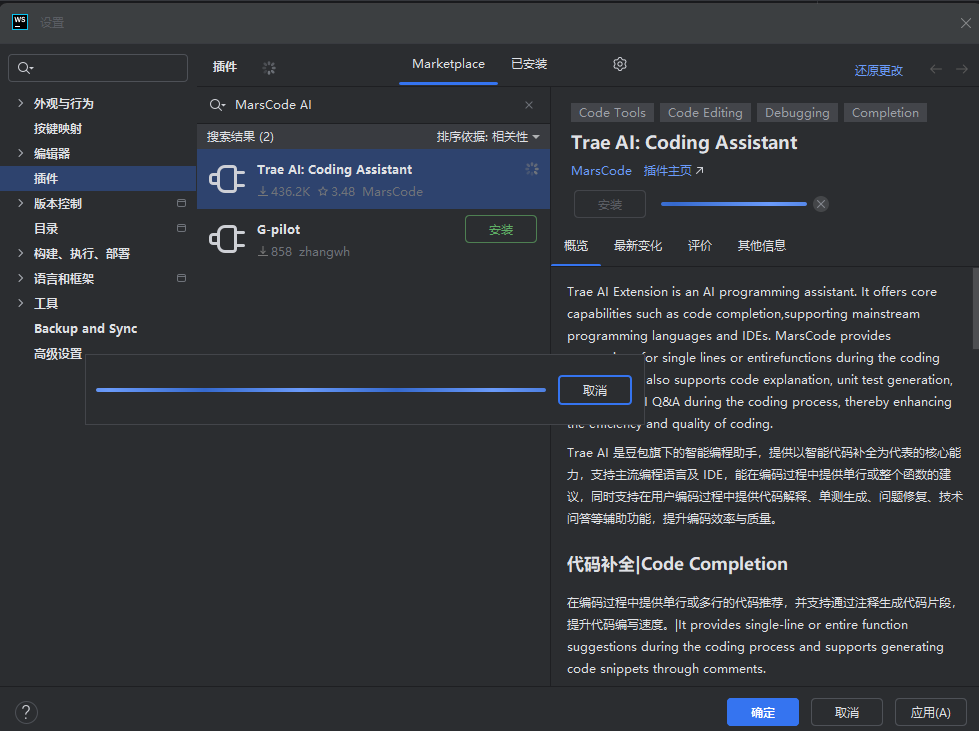The image size is (979, 731).
Task: Focus the MarsCode AI plugin search field
Action: click(x=373, y=105)
